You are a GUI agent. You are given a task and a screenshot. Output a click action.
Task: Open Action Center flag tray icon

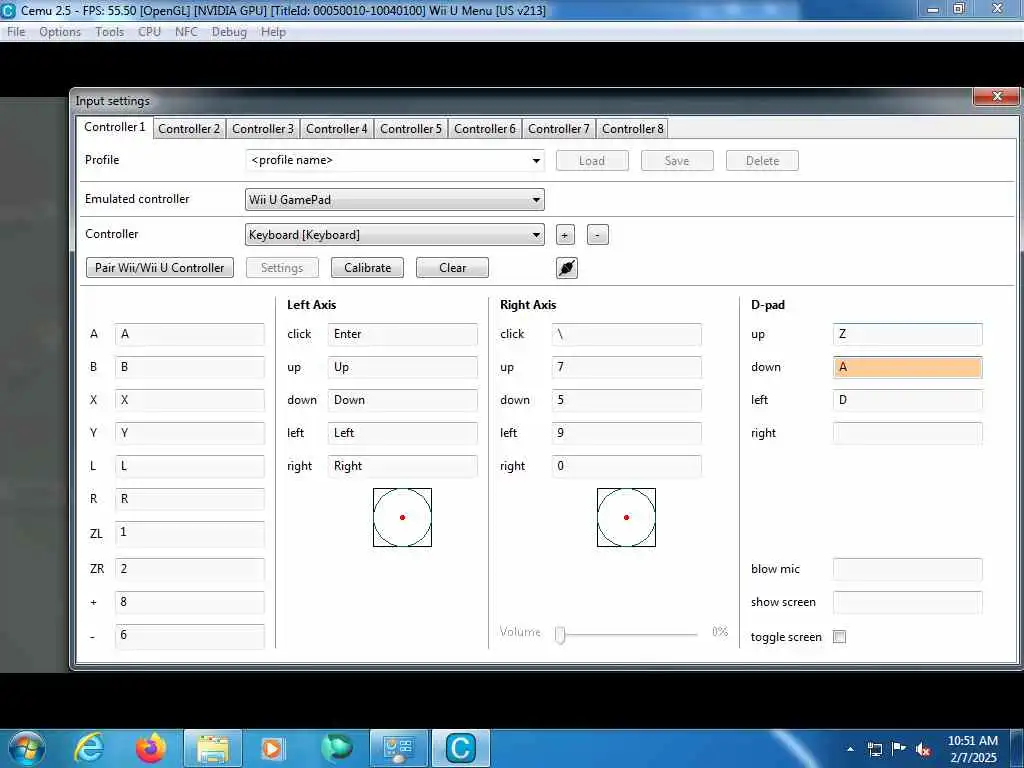pos(899,749)
